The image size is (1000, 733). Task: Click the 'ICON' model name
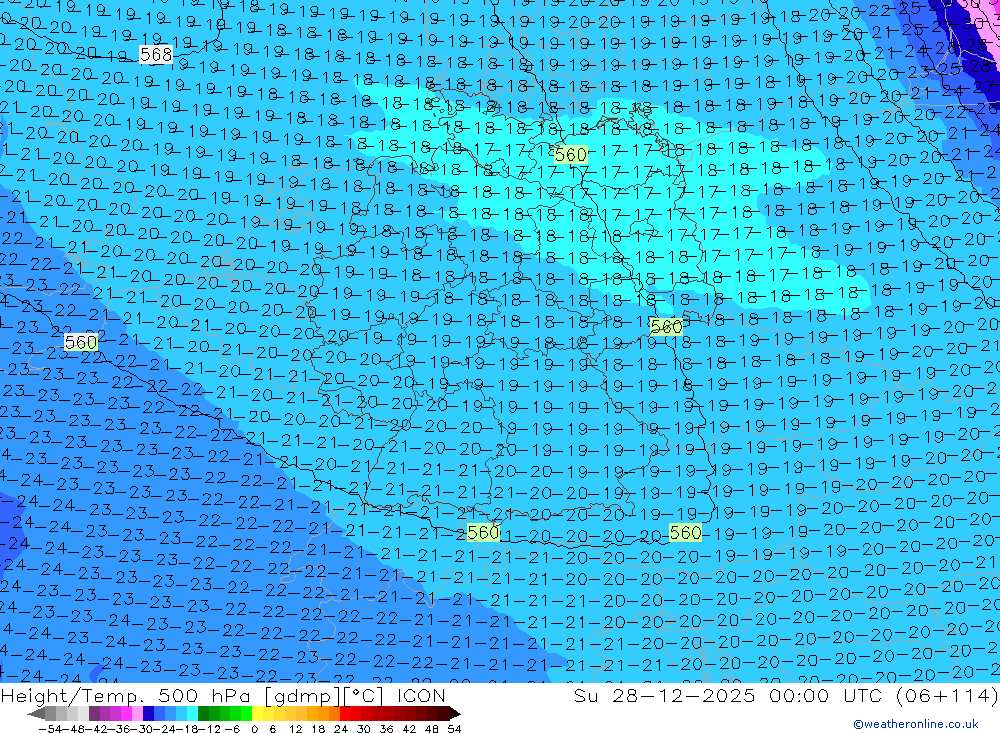(421, 695)
